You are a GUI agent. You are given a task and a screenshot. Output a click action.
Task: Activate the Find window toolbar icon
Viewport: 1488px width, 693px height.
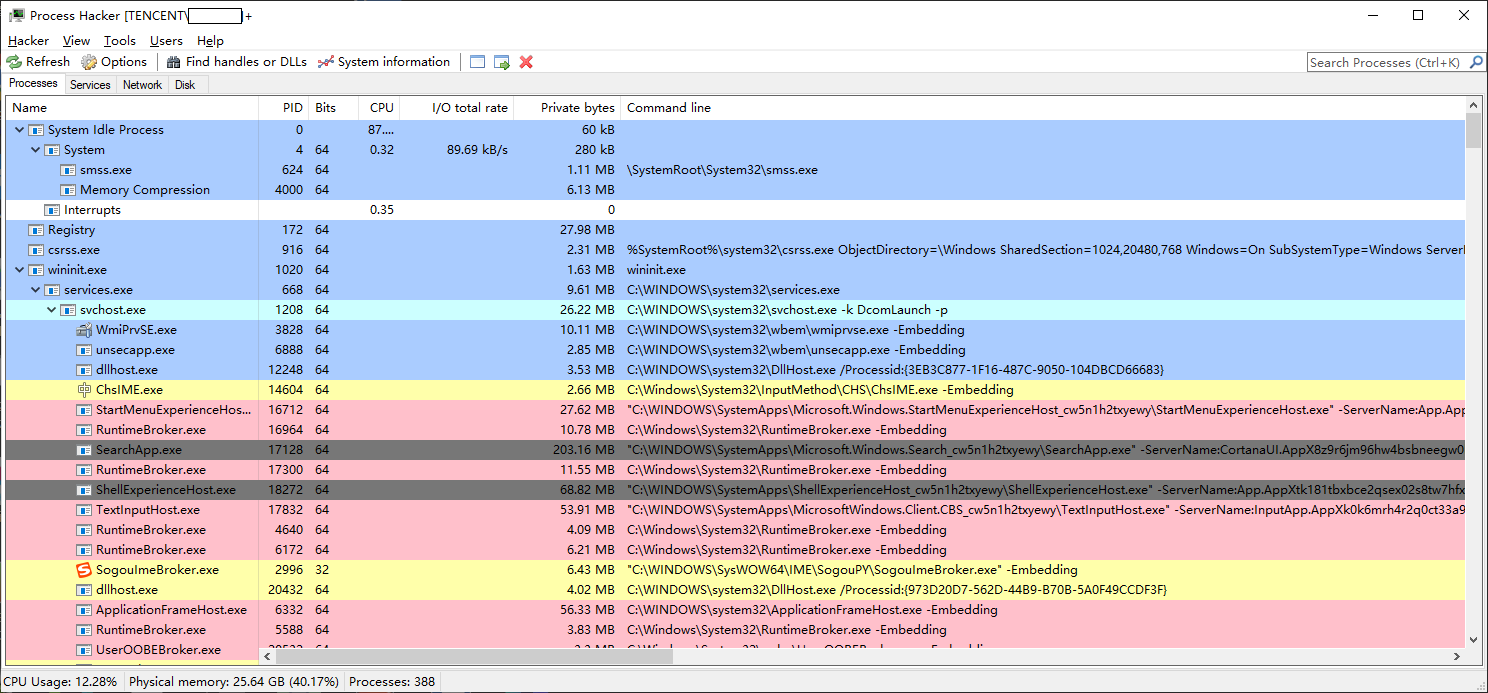point(477,61)
